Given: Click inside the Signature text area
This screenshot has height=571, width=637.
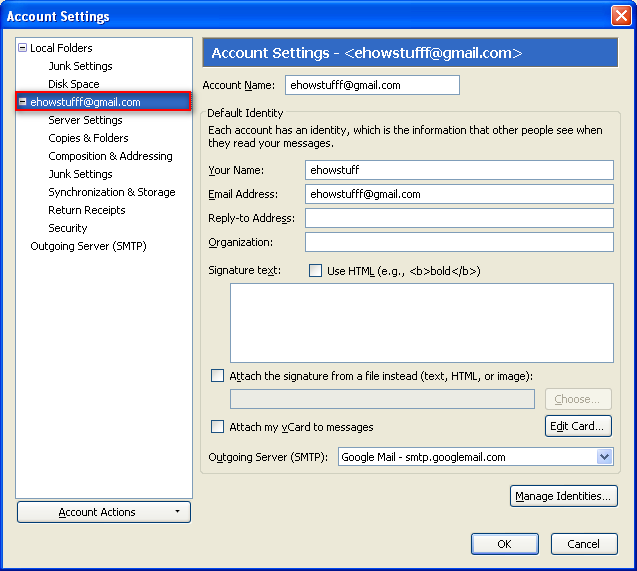Looking at the screenshot, I should 422,323.
